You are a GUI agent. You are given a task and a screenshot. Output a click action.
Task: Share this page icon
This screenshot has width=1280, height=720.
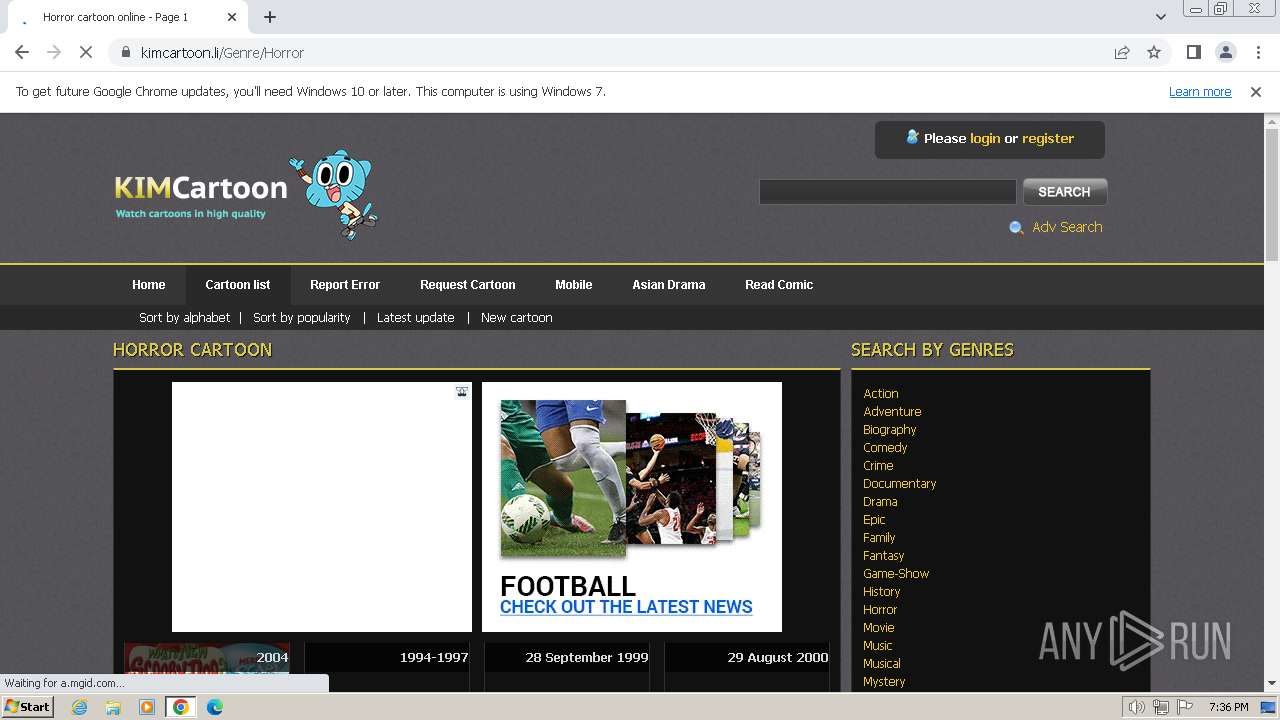pyautogui.click(x=1122, y=52)
